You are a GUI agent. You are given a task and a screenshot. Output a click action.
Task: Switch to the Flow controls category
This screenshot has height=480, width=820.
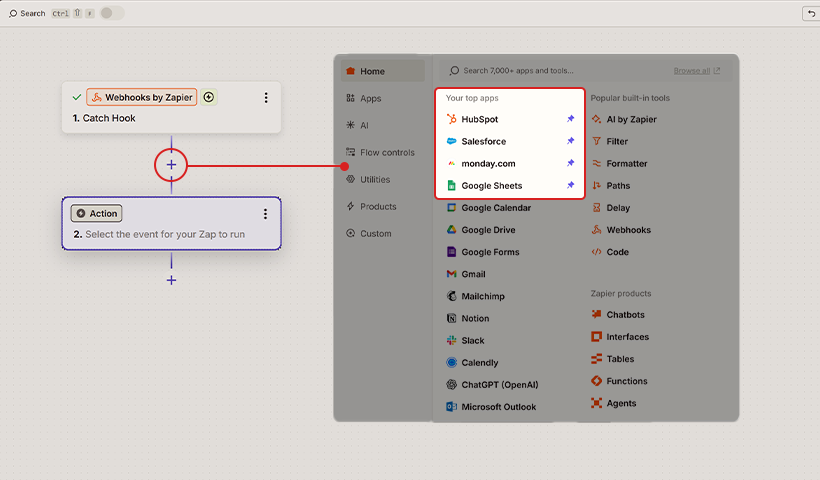click(x=386, y=153)
